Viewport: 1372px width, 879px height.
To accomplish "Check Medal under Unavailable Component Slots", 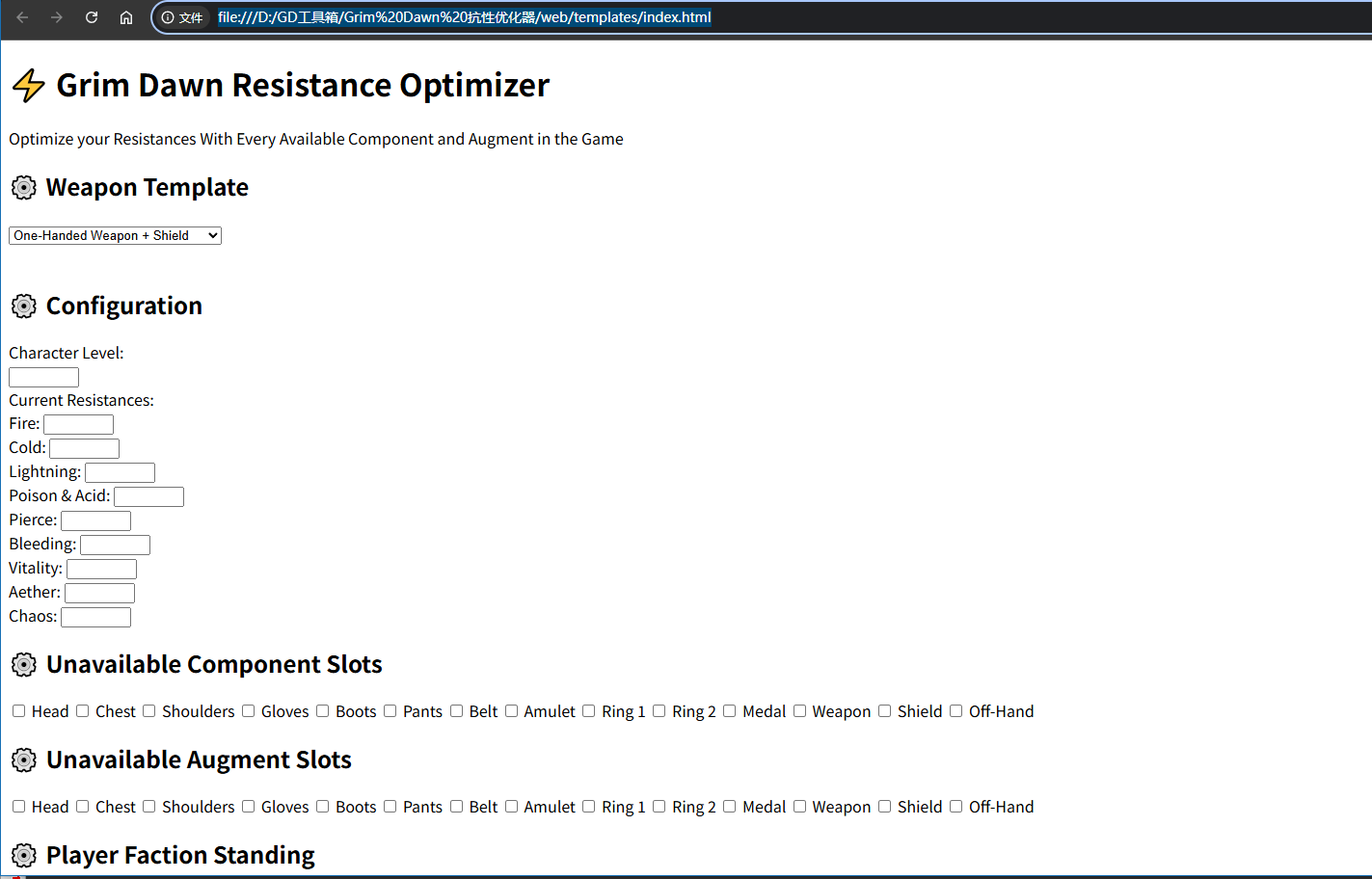I will [730, 711].
